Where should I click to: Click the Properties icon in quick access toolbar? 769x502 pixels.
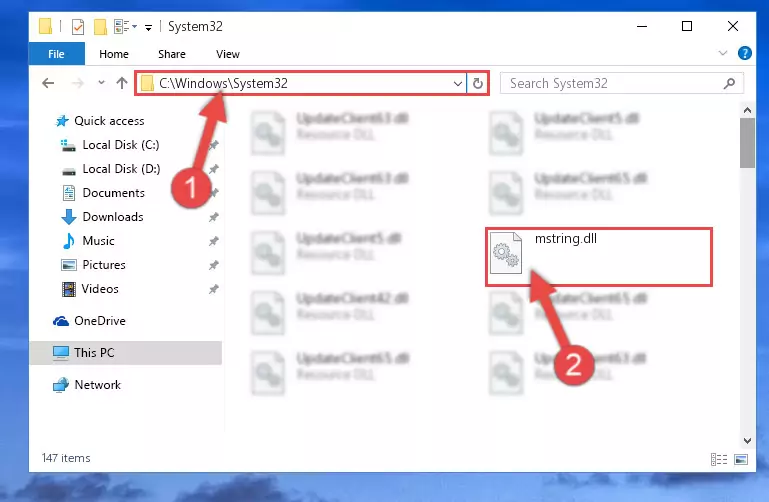click(x=77, y=26)
